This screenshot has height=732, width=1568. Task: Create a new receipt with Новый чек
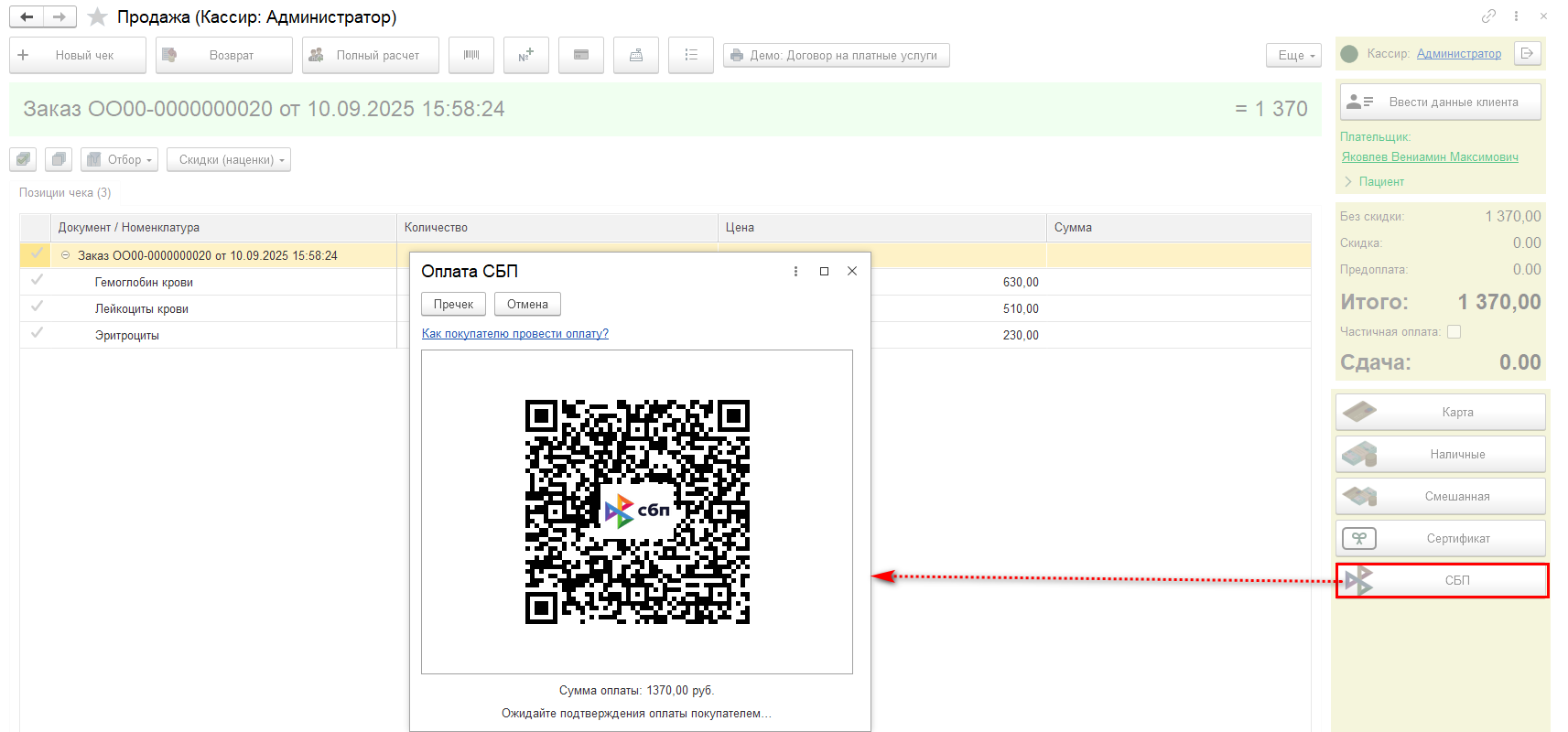point(78,55)
